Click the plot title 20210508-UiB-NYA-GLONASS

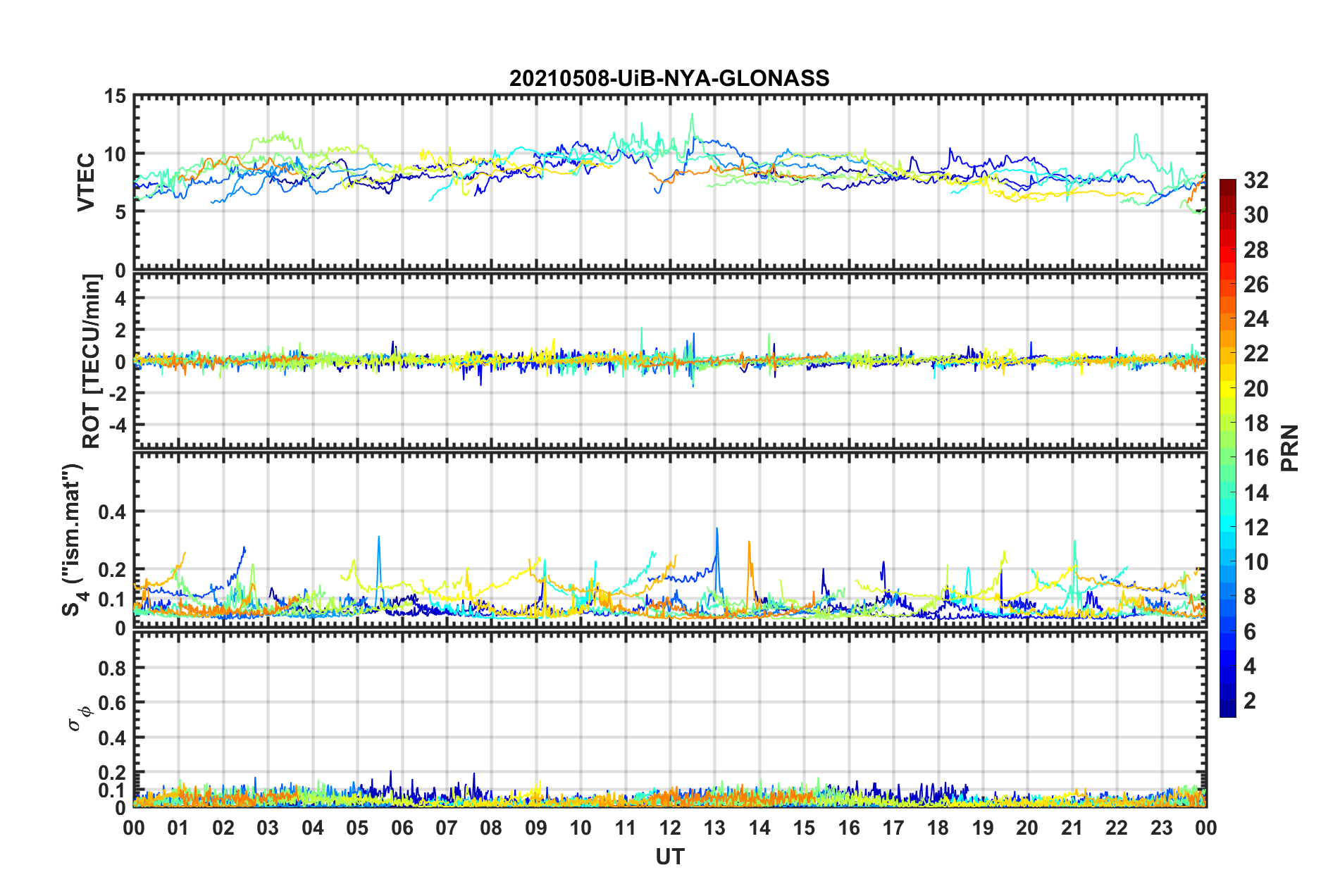pos(669,78)
